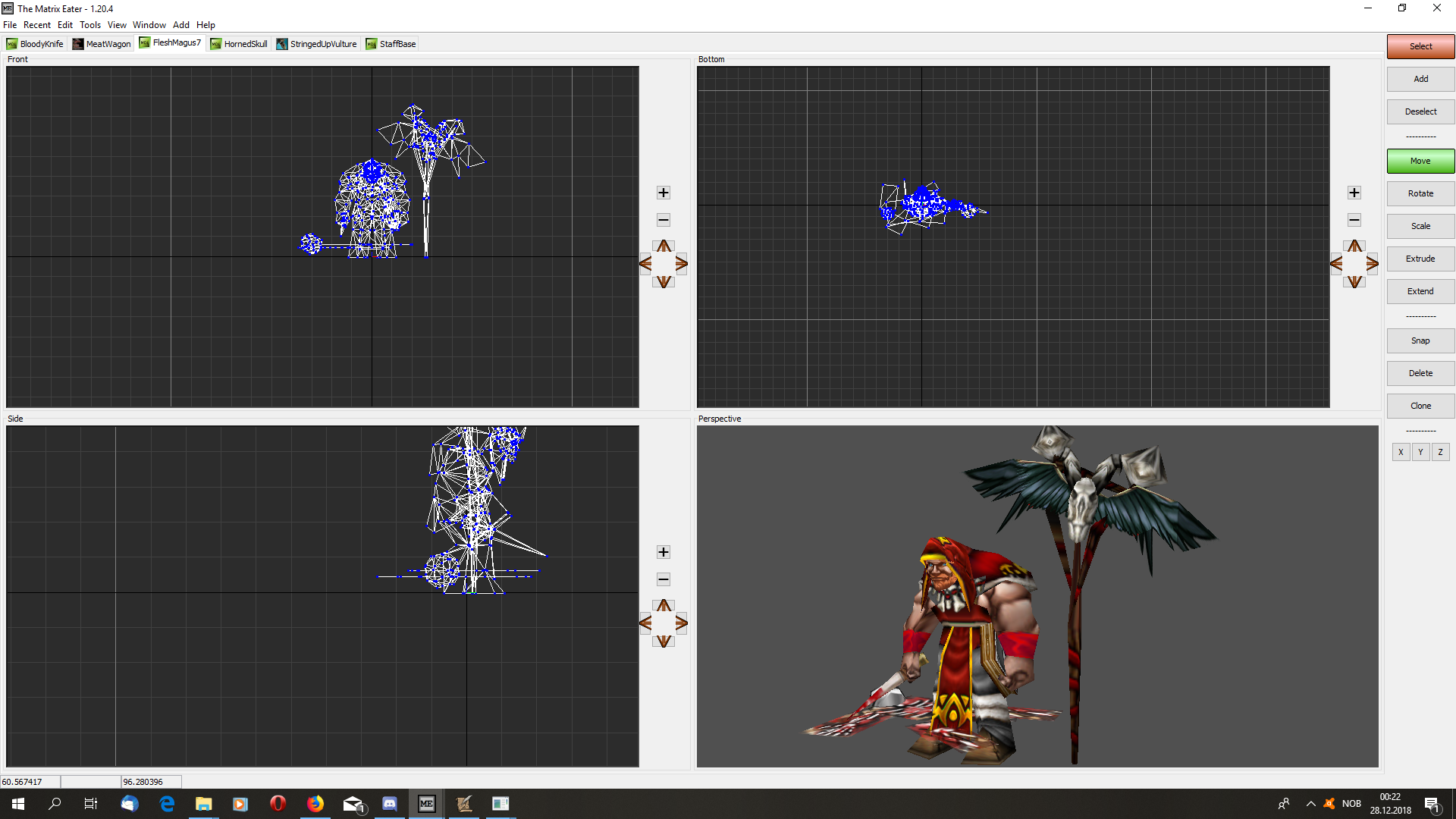Switch to the MeatWagon model tab
1456x819 pixels.
click(102, 44)
